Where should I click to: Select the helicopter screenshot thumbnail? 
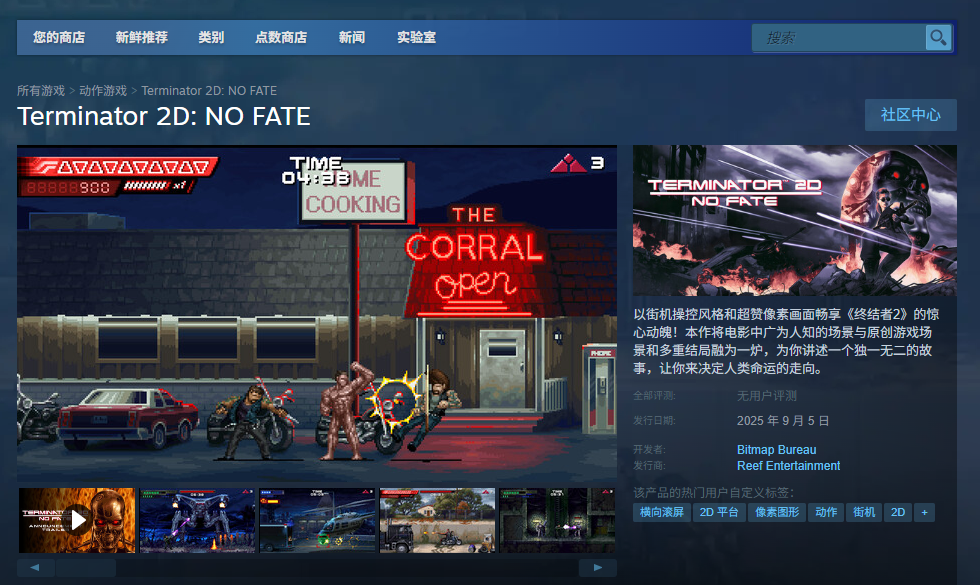[x=317, y=520]
